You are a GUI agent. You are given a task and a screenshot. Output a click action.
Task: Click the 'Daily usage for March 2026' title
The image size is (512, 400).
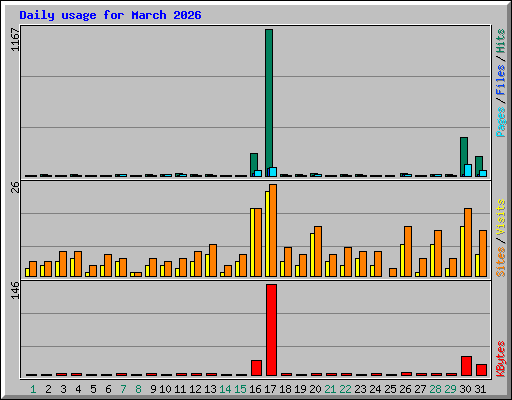click(110, 15)
